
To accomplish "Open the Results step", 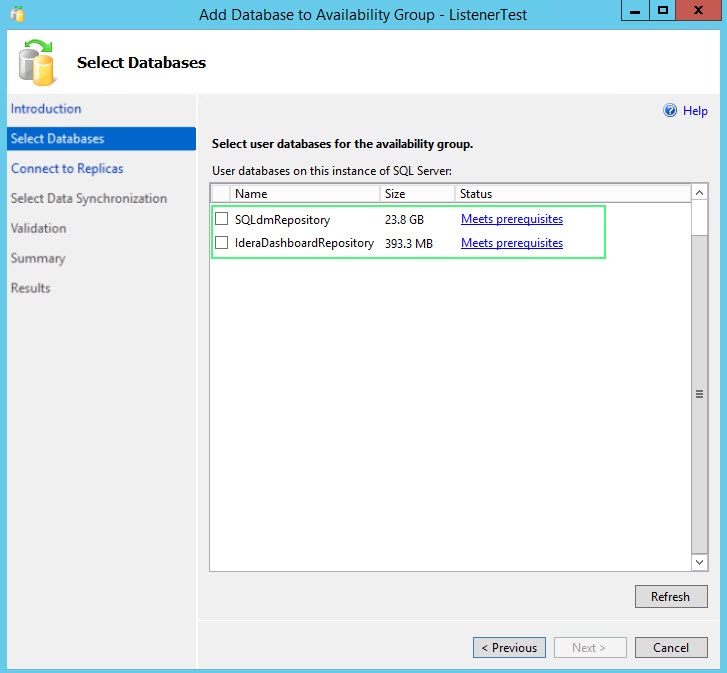I will pos(31,288).
